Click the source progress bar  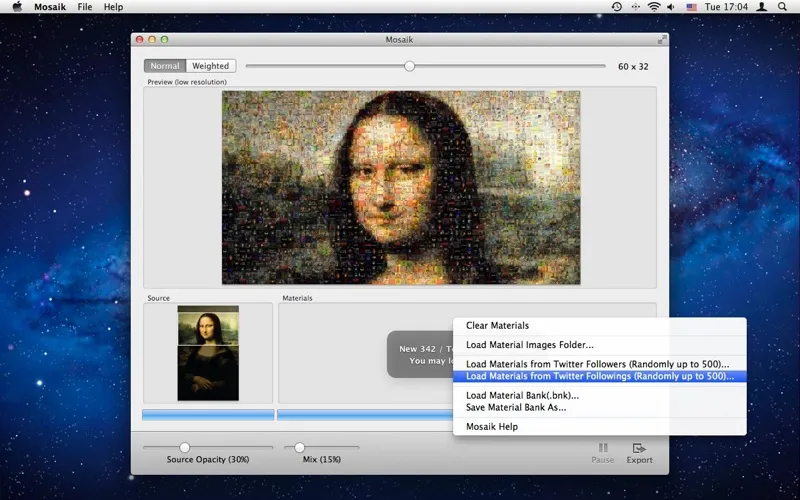(208, 415)
